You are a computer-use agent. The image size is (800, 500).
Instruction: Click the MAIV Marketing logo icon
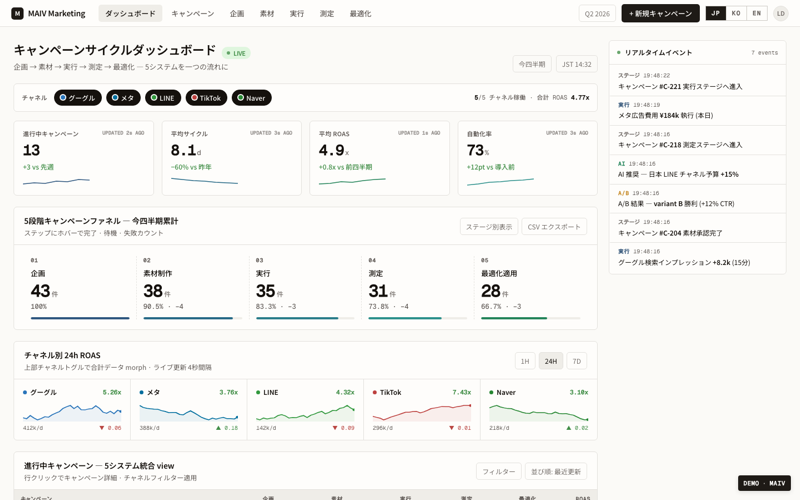click(x=17, y=13)
